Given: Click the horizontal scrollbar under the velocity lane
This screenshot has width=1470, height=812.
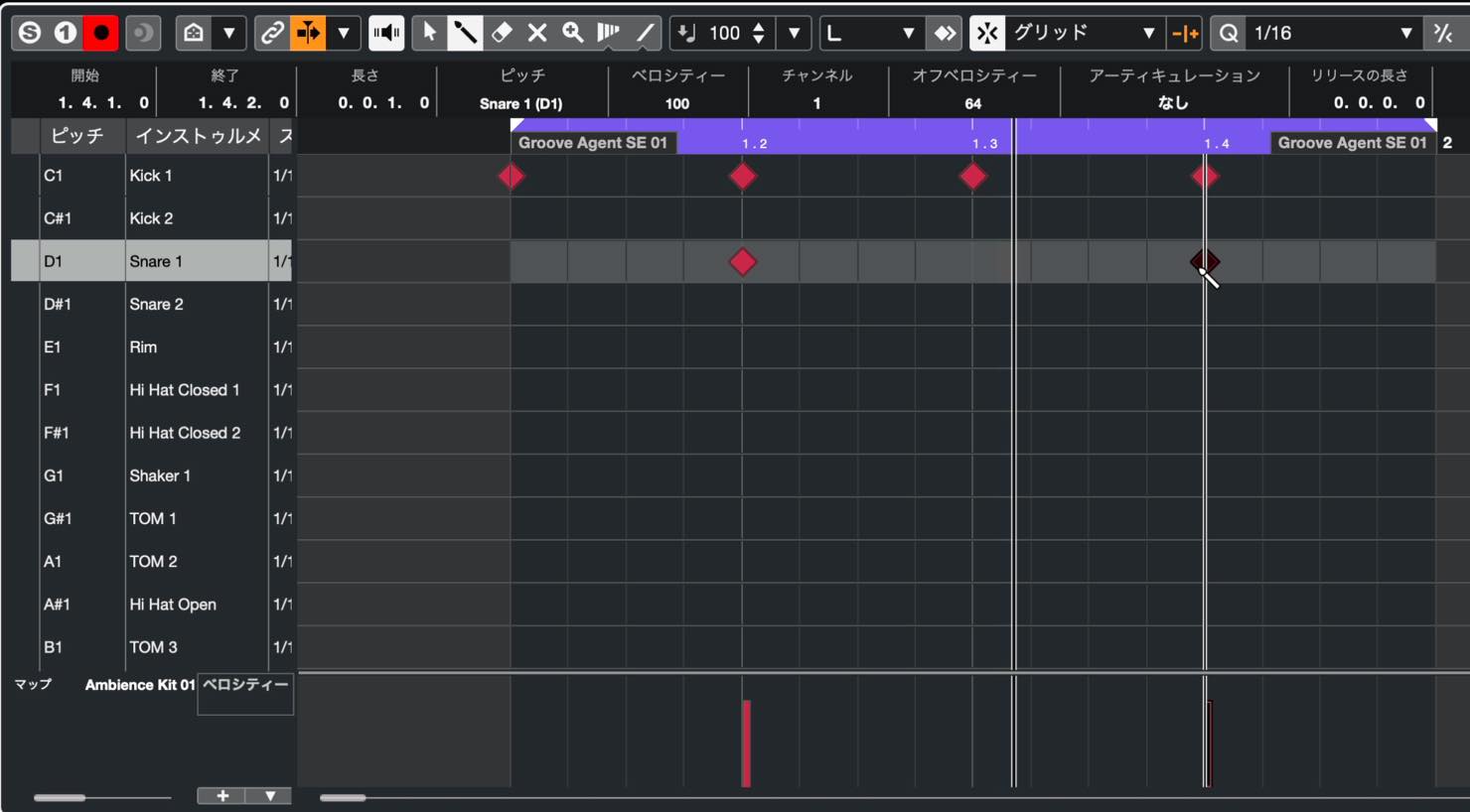Looking at the screenshot, I should pyautogui.click(x=343, y=797).
